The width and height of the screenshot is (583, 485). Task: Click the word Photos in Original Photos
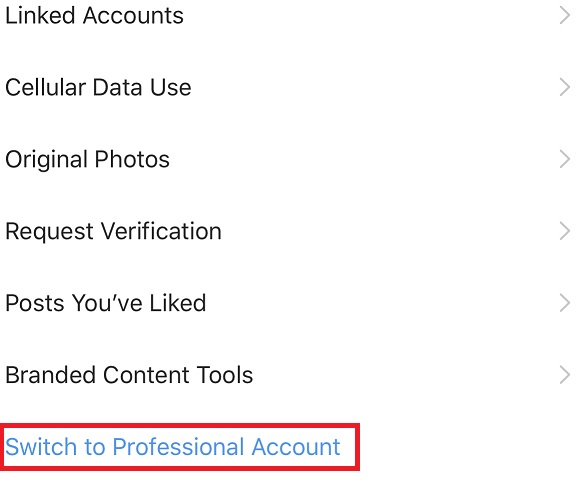(132, 159)
